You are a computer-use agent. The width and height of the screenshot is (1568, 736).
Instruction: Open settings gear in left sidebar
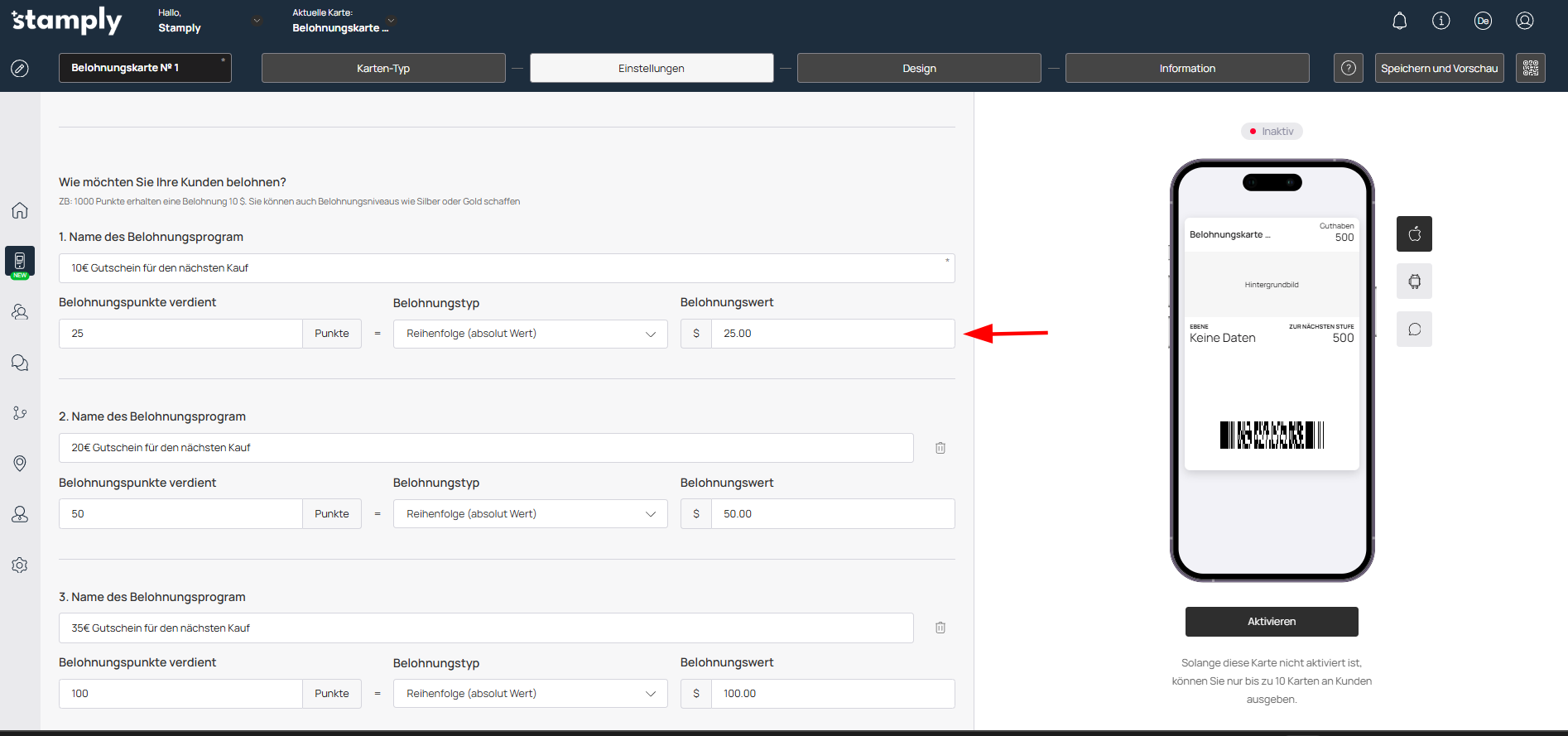pos(20,565)
